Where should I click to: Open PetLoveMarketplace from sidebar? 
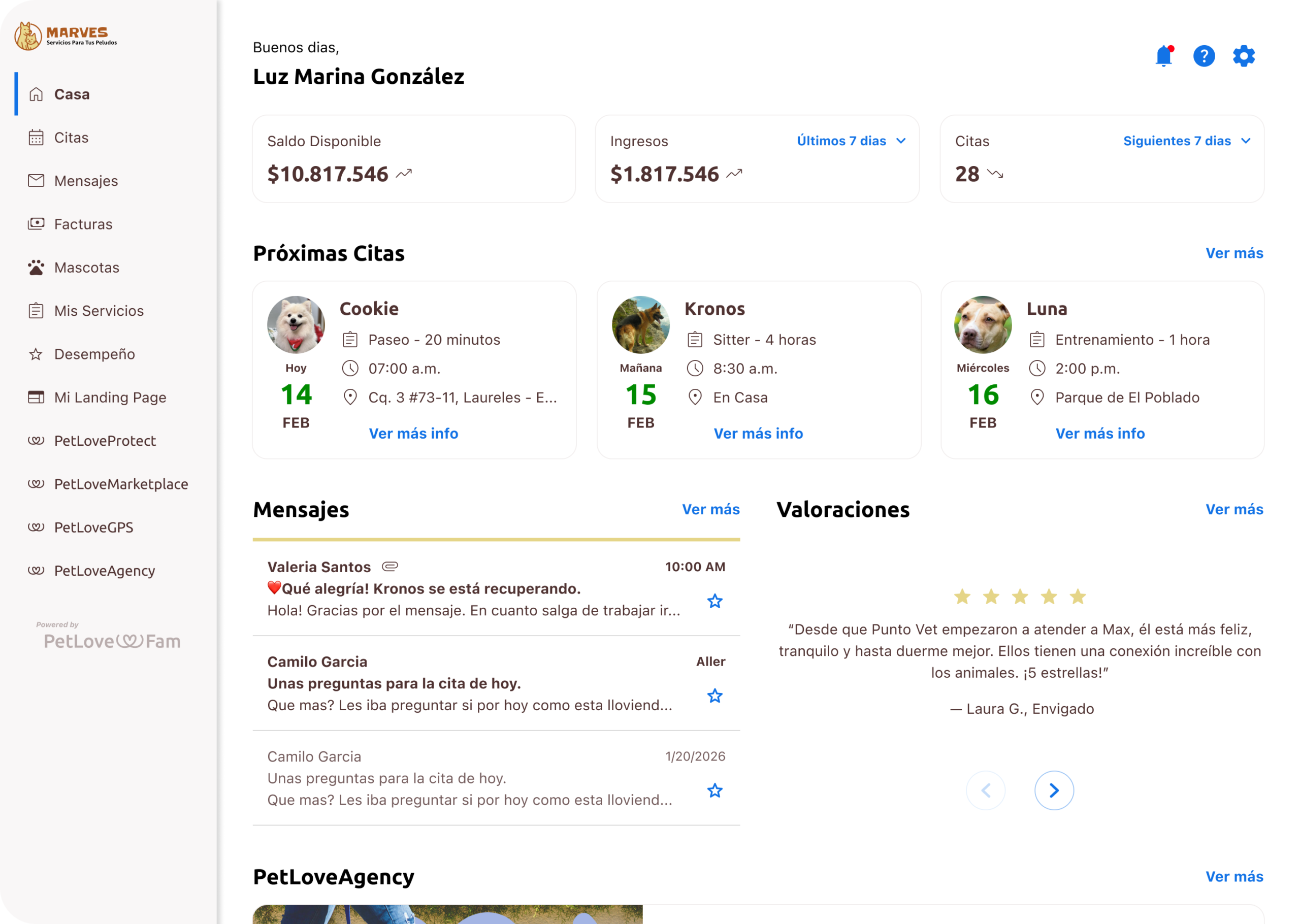(x=121, y=484)
